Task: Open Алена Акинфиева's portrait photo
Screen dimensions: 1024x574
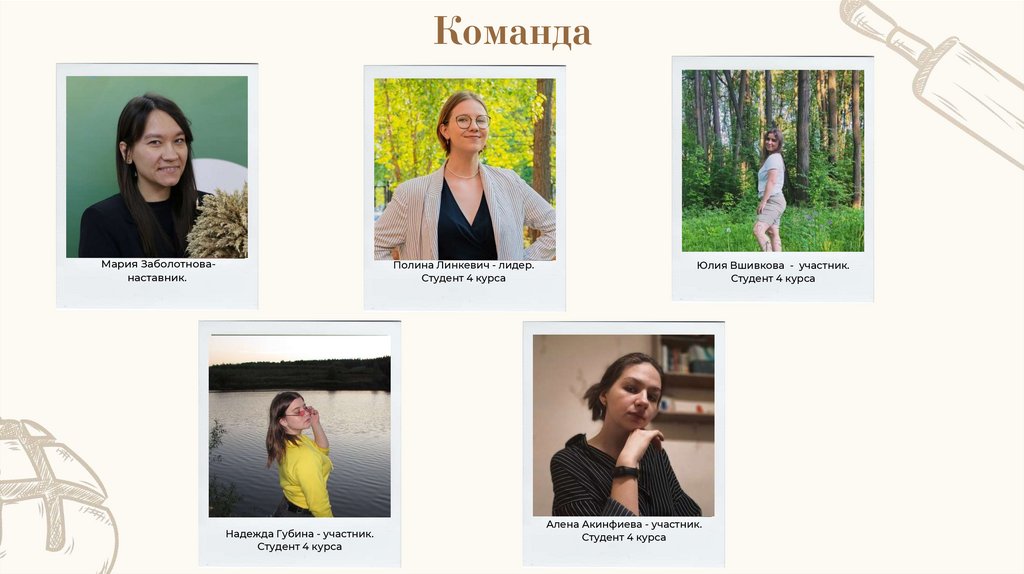Action: tap(624, 425)
